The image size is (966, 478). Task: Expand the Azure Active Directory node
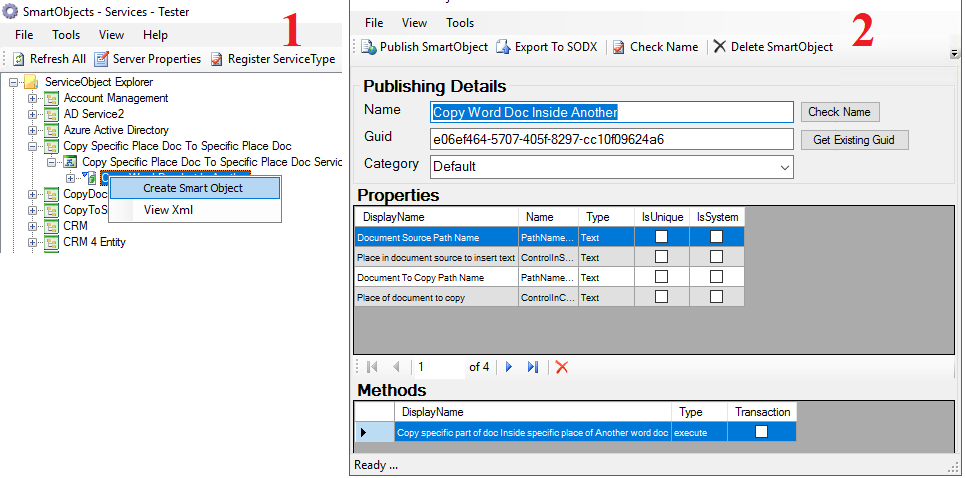coord(33,130)
